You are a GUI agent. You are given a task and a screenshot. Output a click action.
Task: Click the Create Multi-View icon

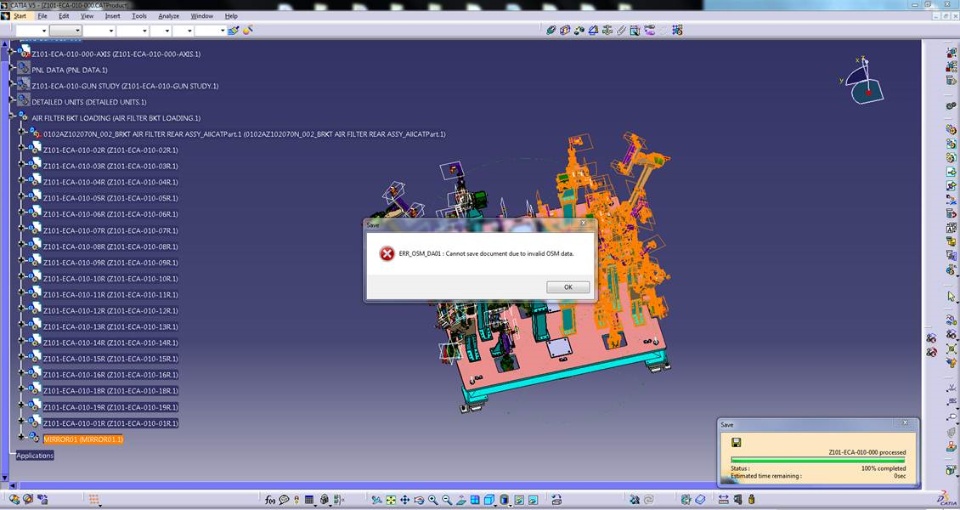click(475, 500)
